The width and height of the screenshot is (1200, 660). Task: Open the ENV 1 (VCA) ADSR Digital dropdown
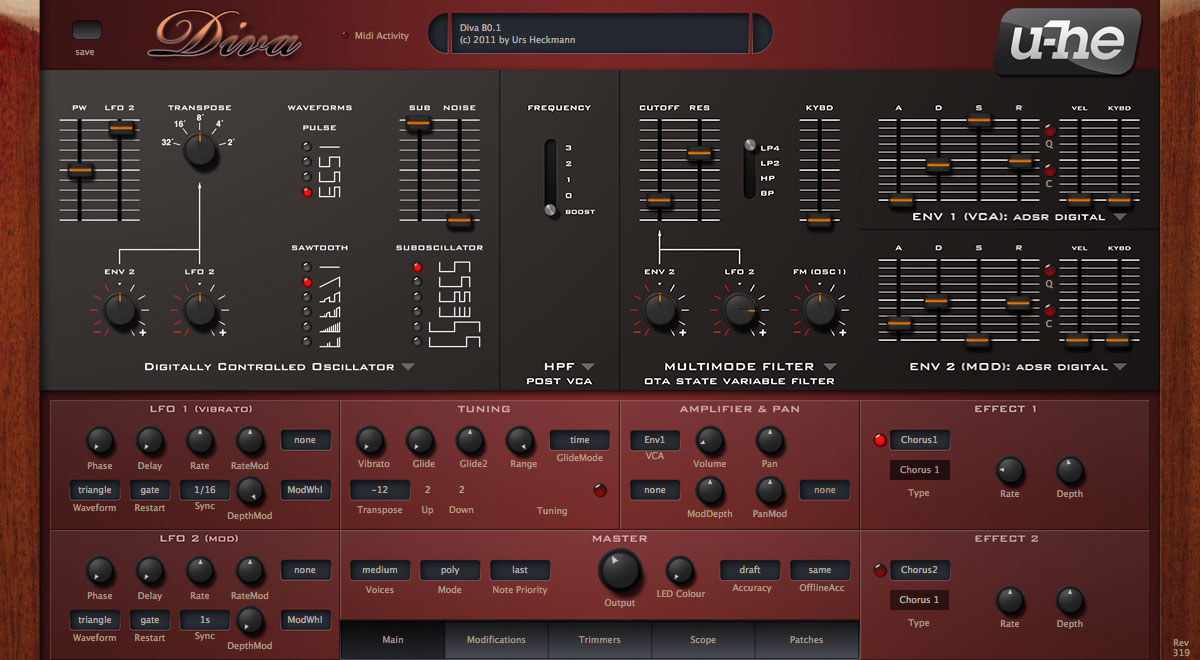coord(1120,216)
